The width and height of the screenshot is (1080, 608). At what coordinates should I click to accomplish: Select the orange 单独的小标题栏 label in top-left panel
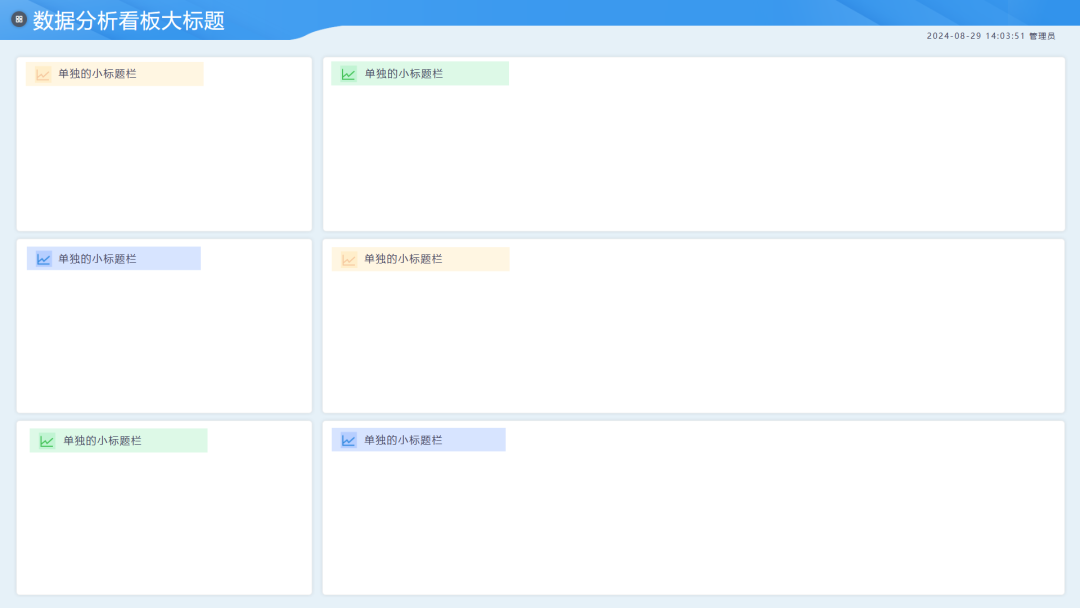(x=97, y=74)
